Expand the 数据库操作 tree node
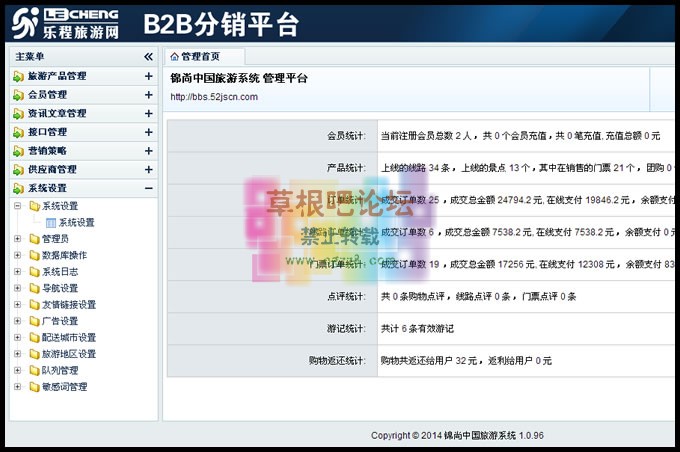Viewport: 680px width, 452px height. click(x=17, y=255)
